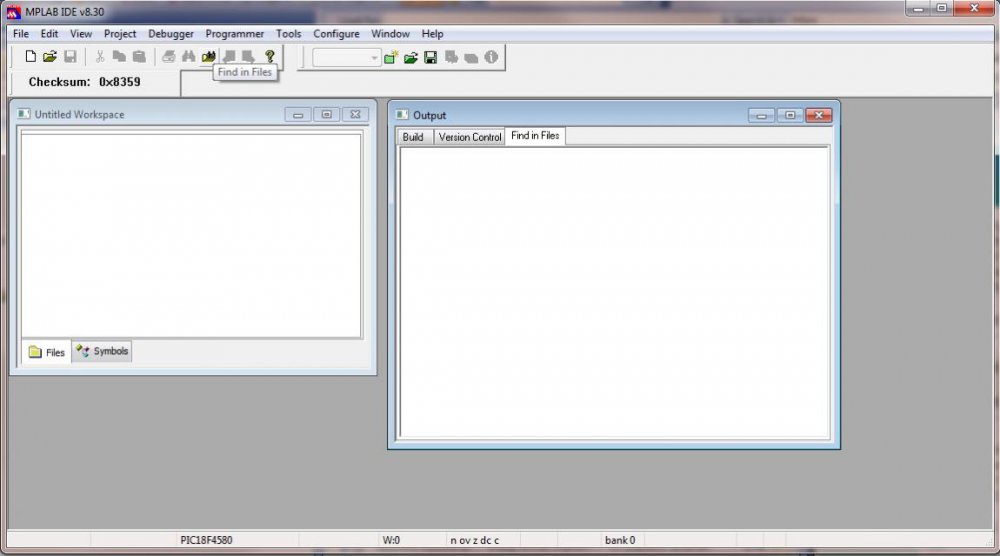
Task: Click inside the workspace file tree area
Action: click(191, 235)
